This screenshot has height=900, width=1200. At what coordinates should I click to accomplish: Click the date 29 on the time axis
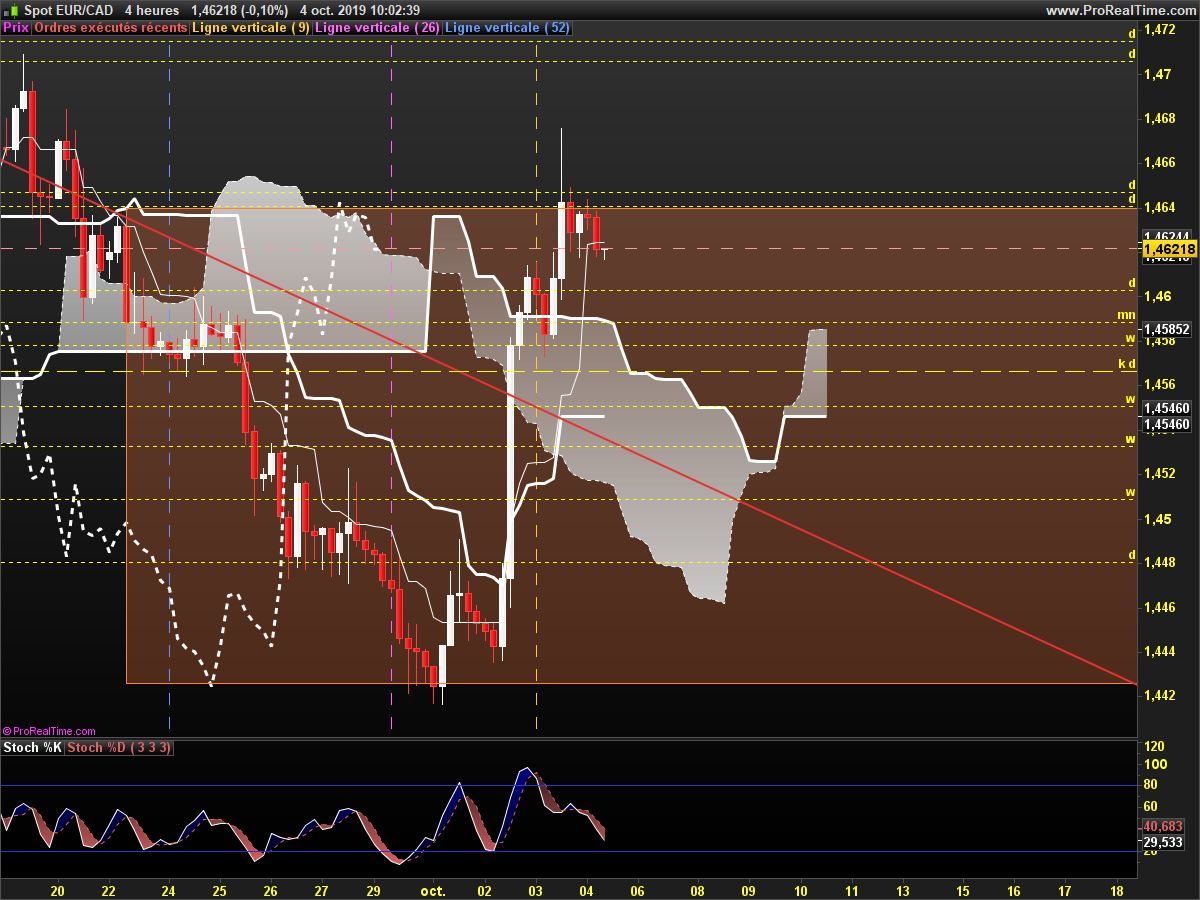click(x=374, y=890)
